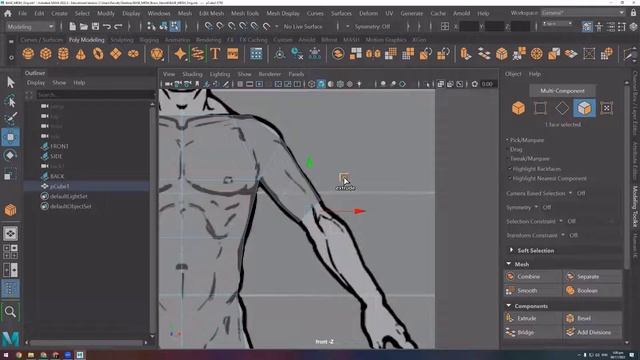Click the Boolean button
The height and width of the screenshot is (360, 640).
[593, 291]
